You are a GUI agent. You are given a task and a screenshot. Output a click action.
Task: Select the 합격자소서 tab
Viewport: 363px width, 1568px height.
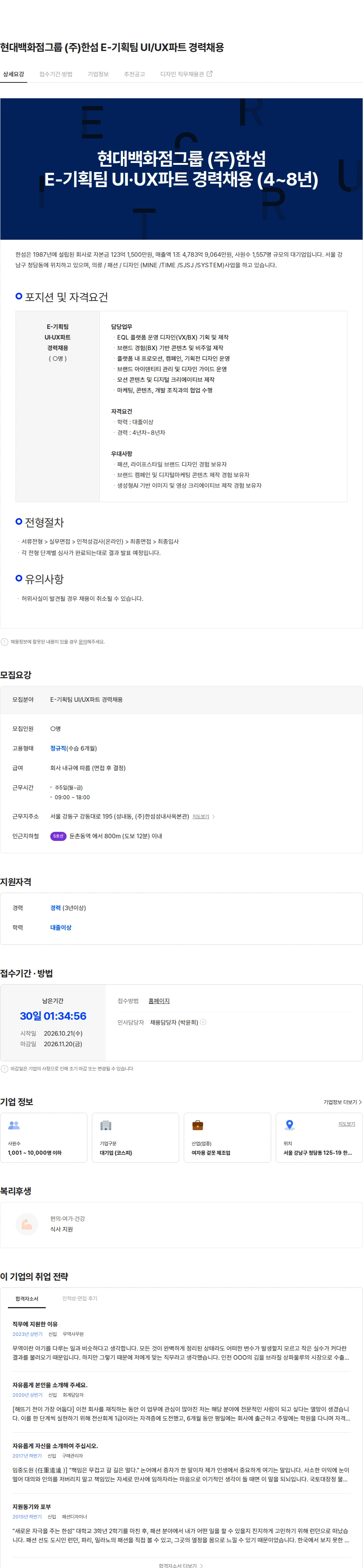point(27,1298)
